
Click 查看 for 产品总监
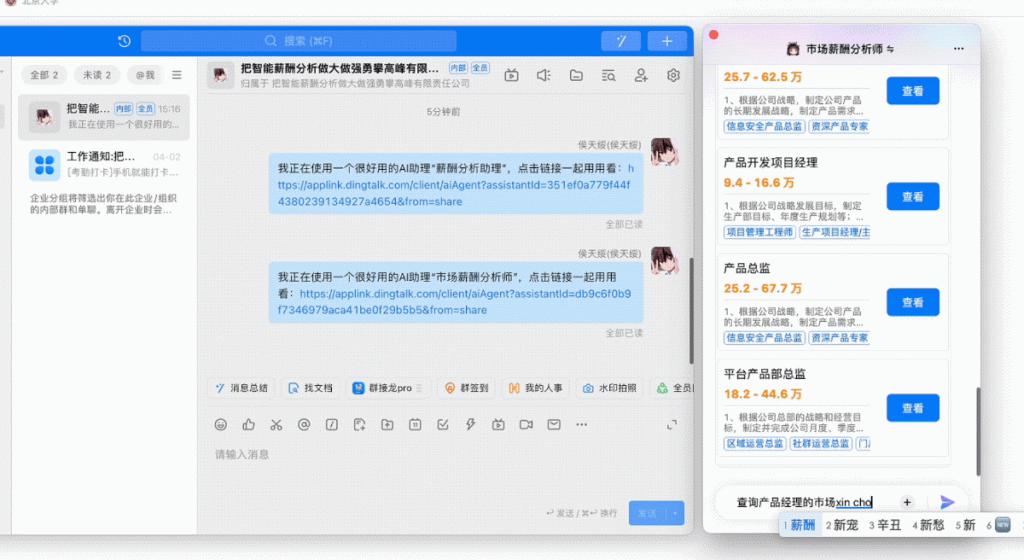point(912,303)
